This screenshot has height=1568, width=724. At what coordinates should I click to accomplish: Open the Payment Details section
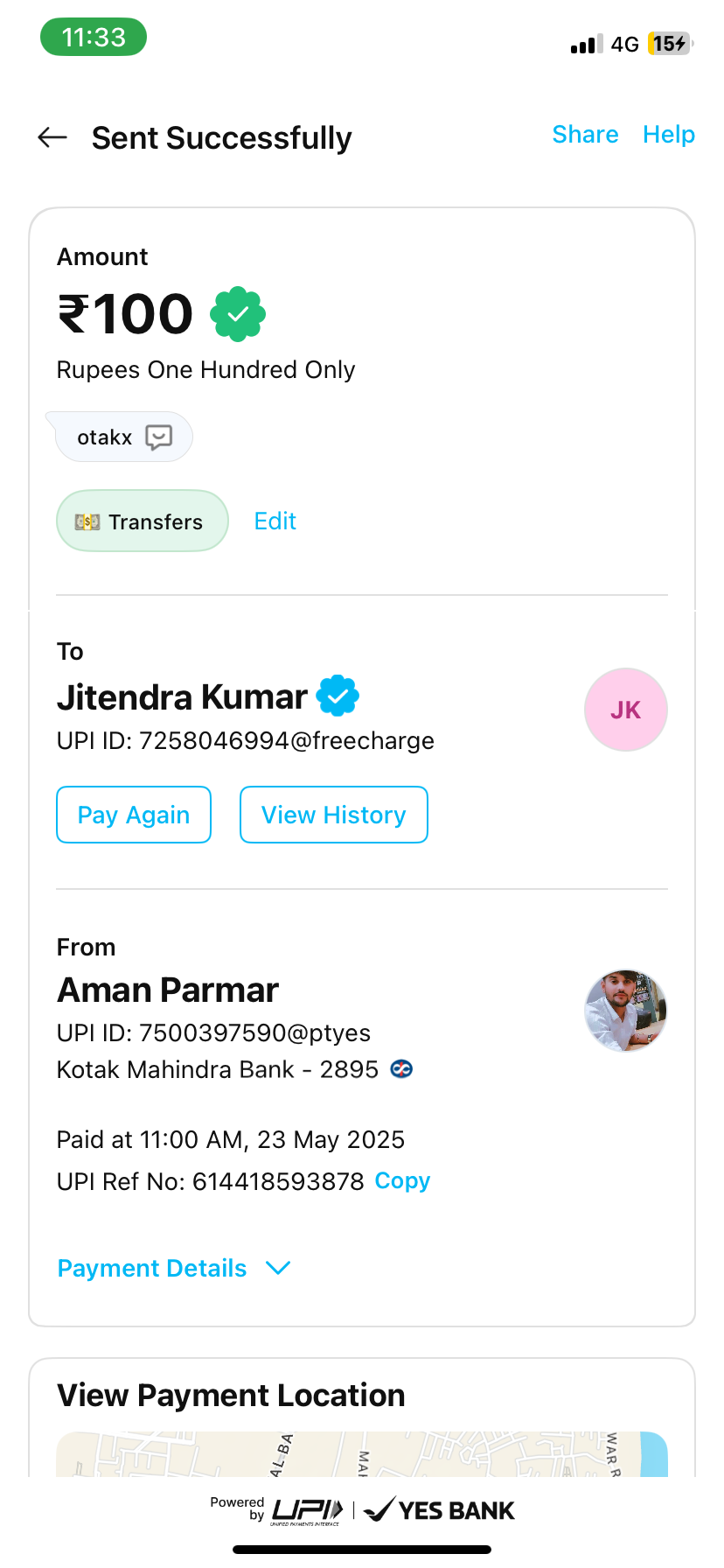pyautogui.click(x=152, y=1268)
